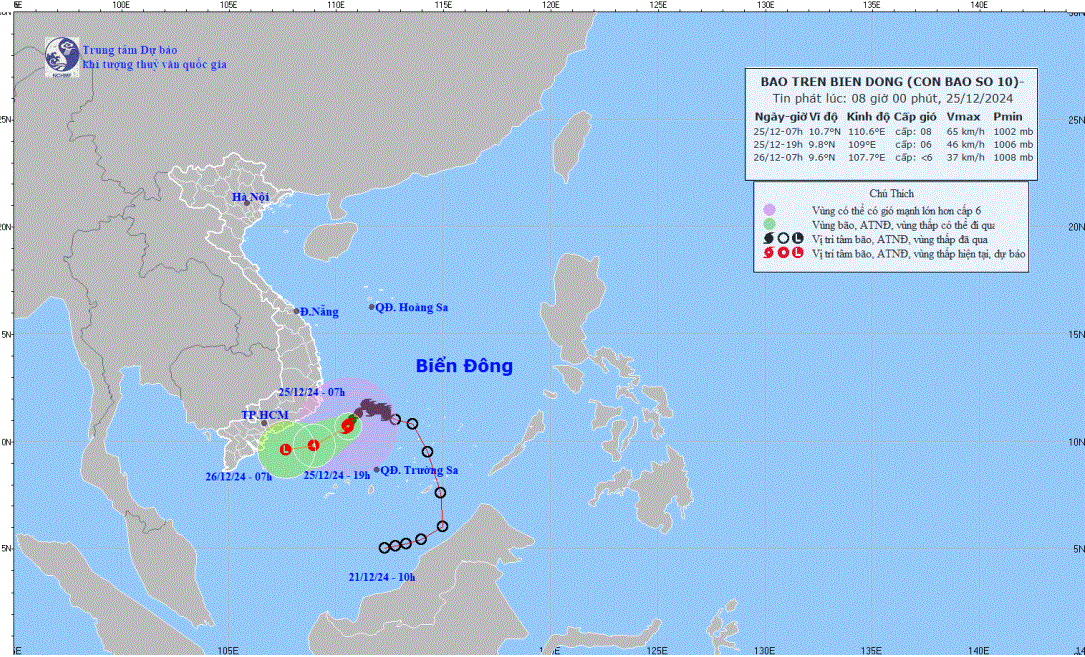Image resolution: width=1085 pixels, height=657 pixels.
Task: Click the national hydro-meteorological center logo
Action: click(x=62, y=56)
